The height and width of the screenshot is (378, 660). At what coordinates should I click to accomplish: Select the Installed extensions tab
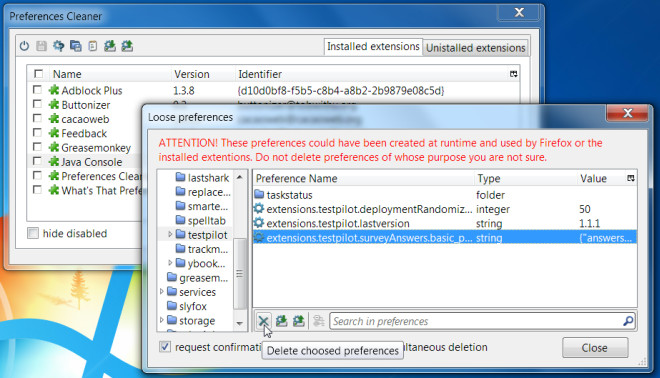[373, 46]
